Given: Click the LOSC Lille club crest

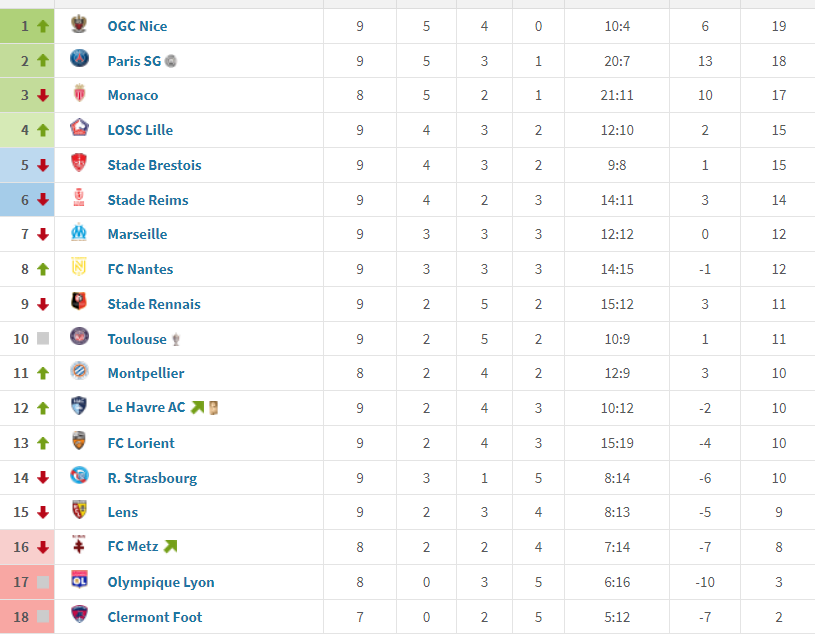Looking at the screenshot, I should [x=79, y=130].
